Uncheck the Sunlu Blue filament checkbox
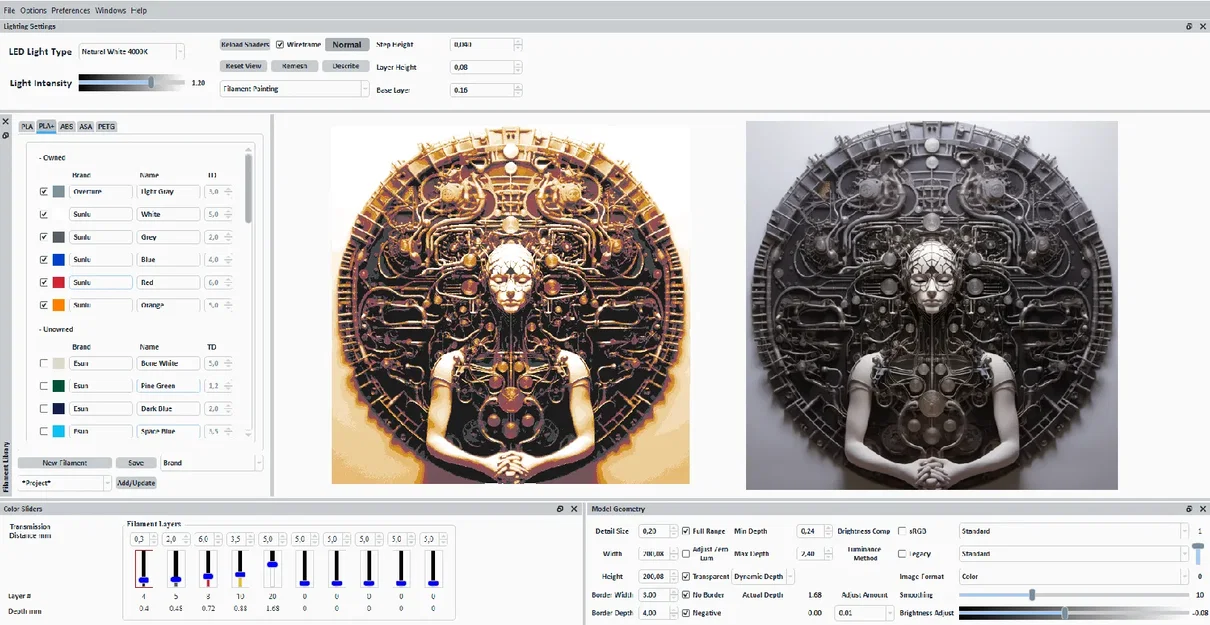The width and height of the screenshot is (1210, 625). point(43,260)
